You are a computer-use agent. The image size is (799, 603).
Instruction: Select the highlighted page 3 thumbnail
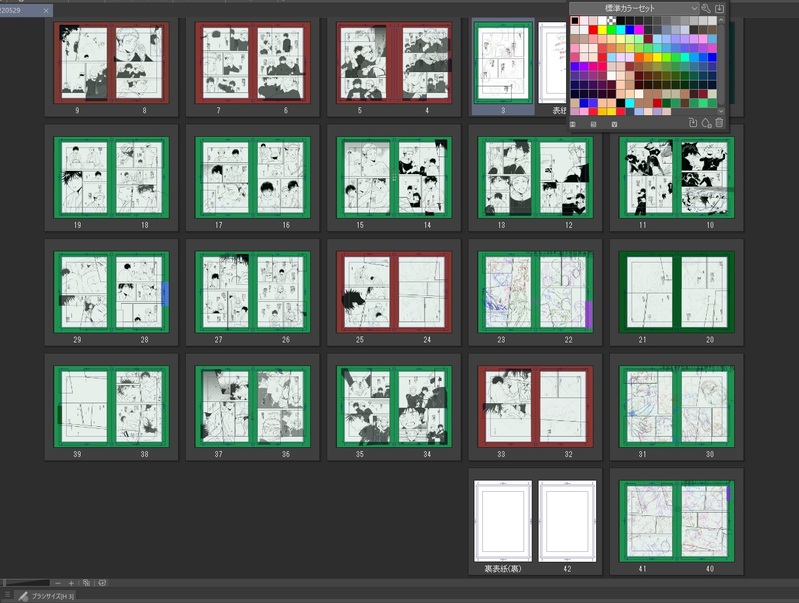click(x=503, y=63)
